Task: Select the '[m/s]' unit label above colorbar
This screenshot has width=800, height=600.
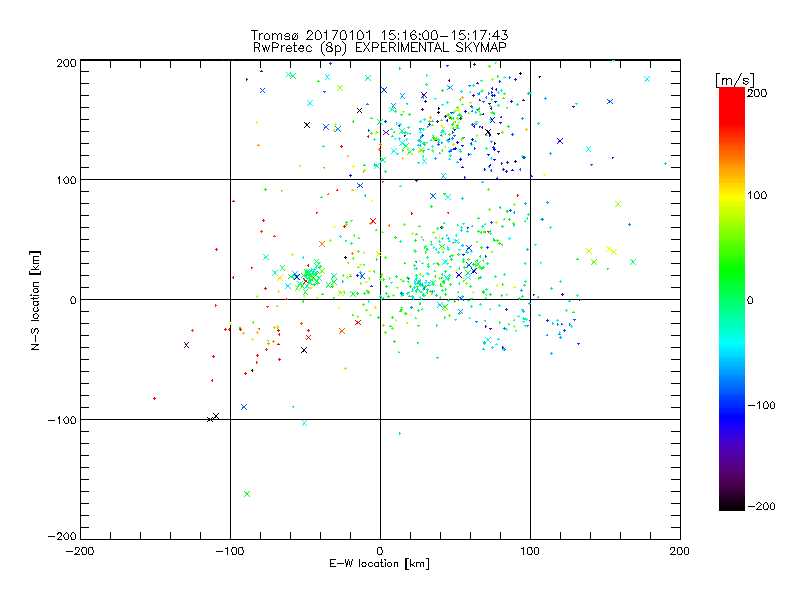Action: click(735, 80)
